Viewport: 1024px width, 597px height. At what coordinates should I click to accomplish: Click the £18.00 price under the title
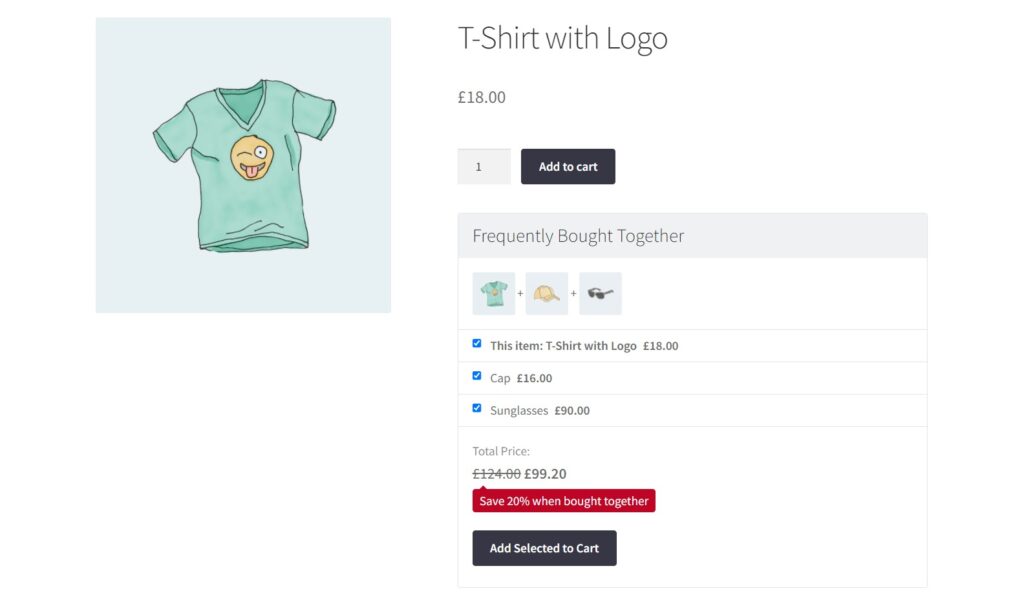pyautogui.click(x=481, y=97)
